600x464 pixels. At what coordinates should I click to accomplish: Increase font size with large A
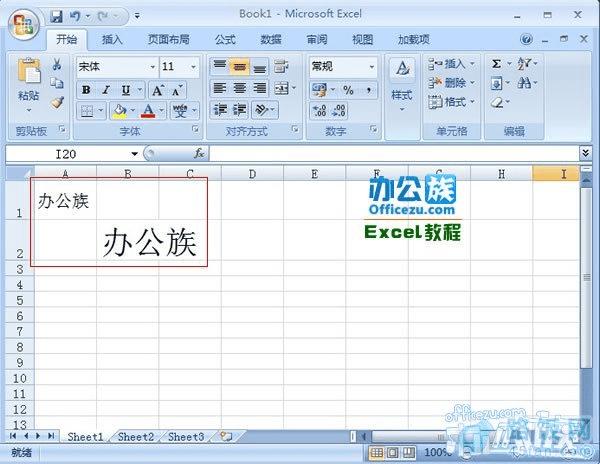[158, 91]
